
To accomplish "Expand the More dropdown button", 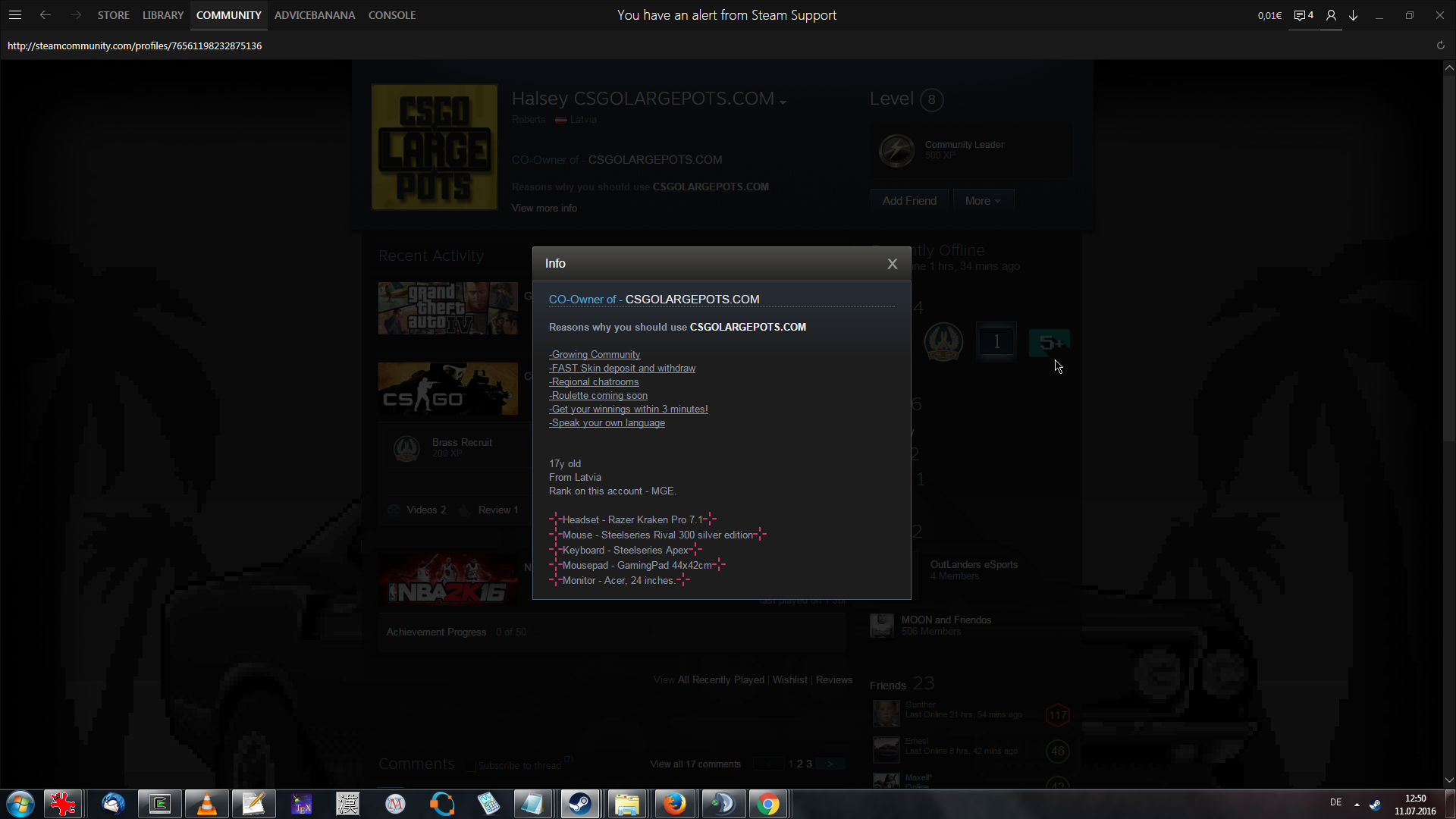I will (x=983, y=201).
